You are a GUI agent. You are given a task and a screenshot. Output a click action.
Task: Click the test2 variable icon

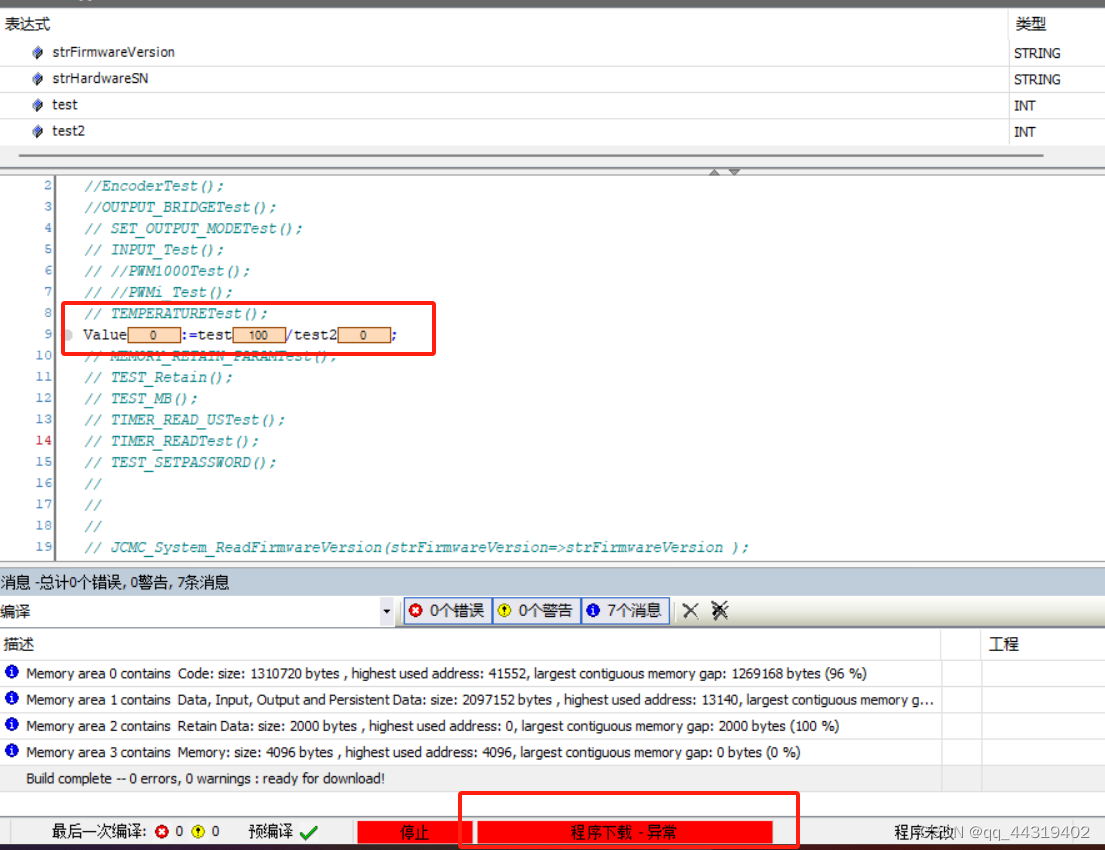pos(38,131)
